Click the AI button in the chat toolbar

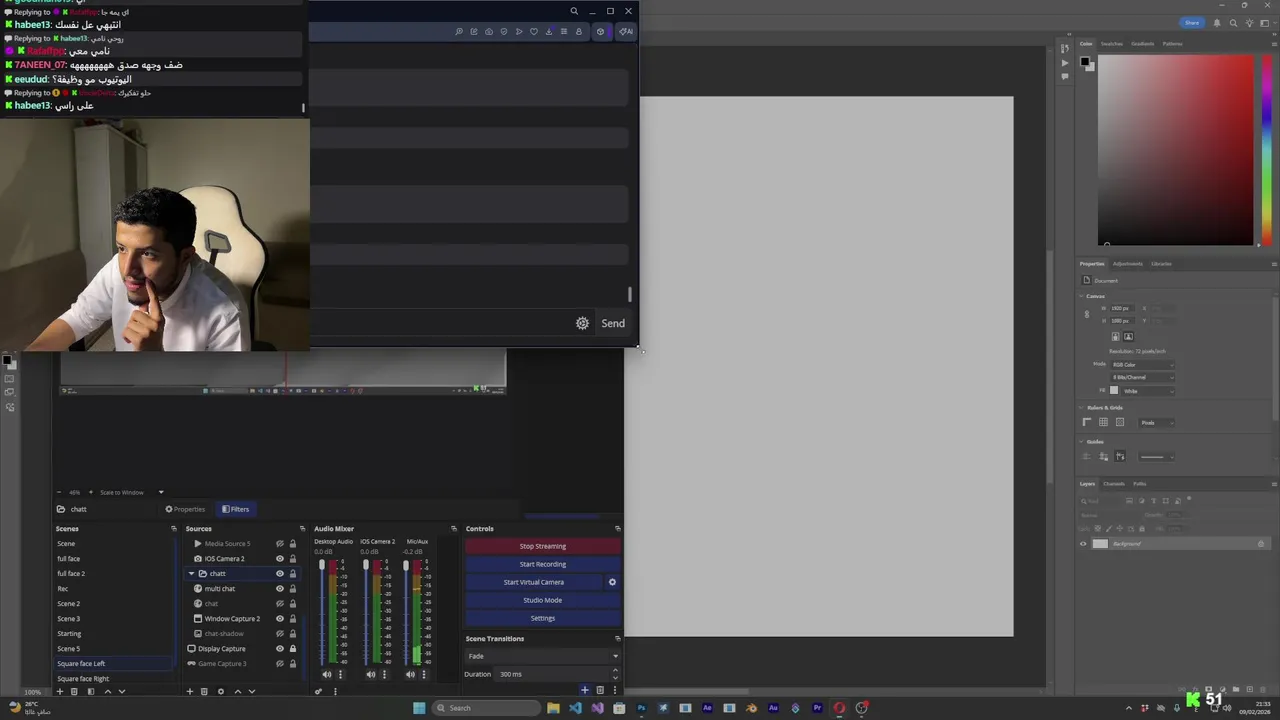click(x=625, y=31)
